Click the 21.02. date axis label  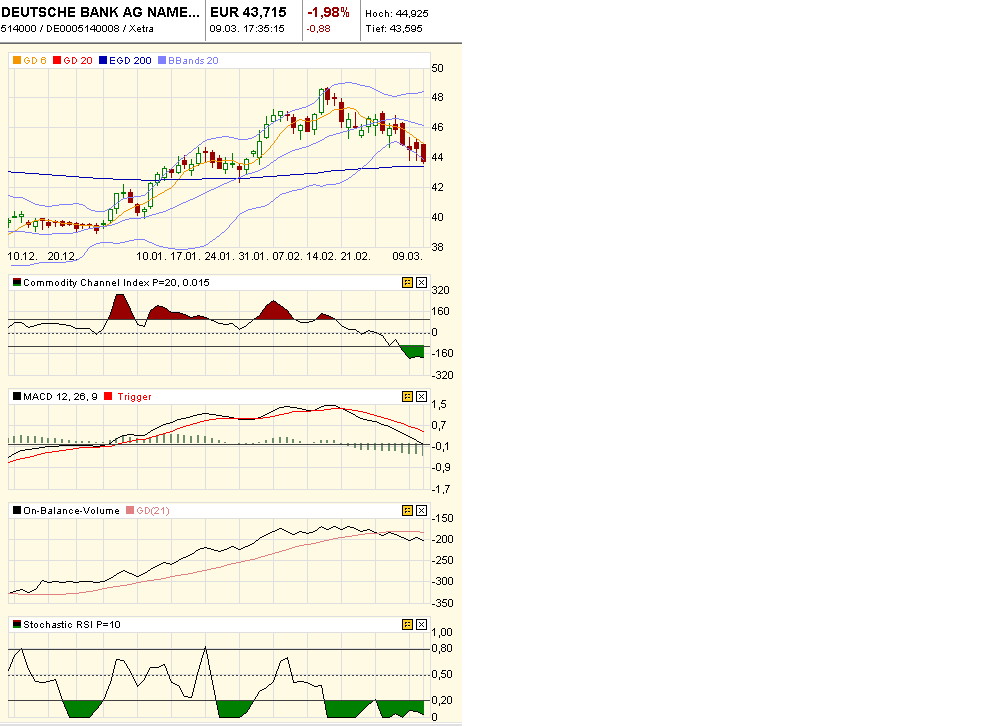click(x=356, y=256)
